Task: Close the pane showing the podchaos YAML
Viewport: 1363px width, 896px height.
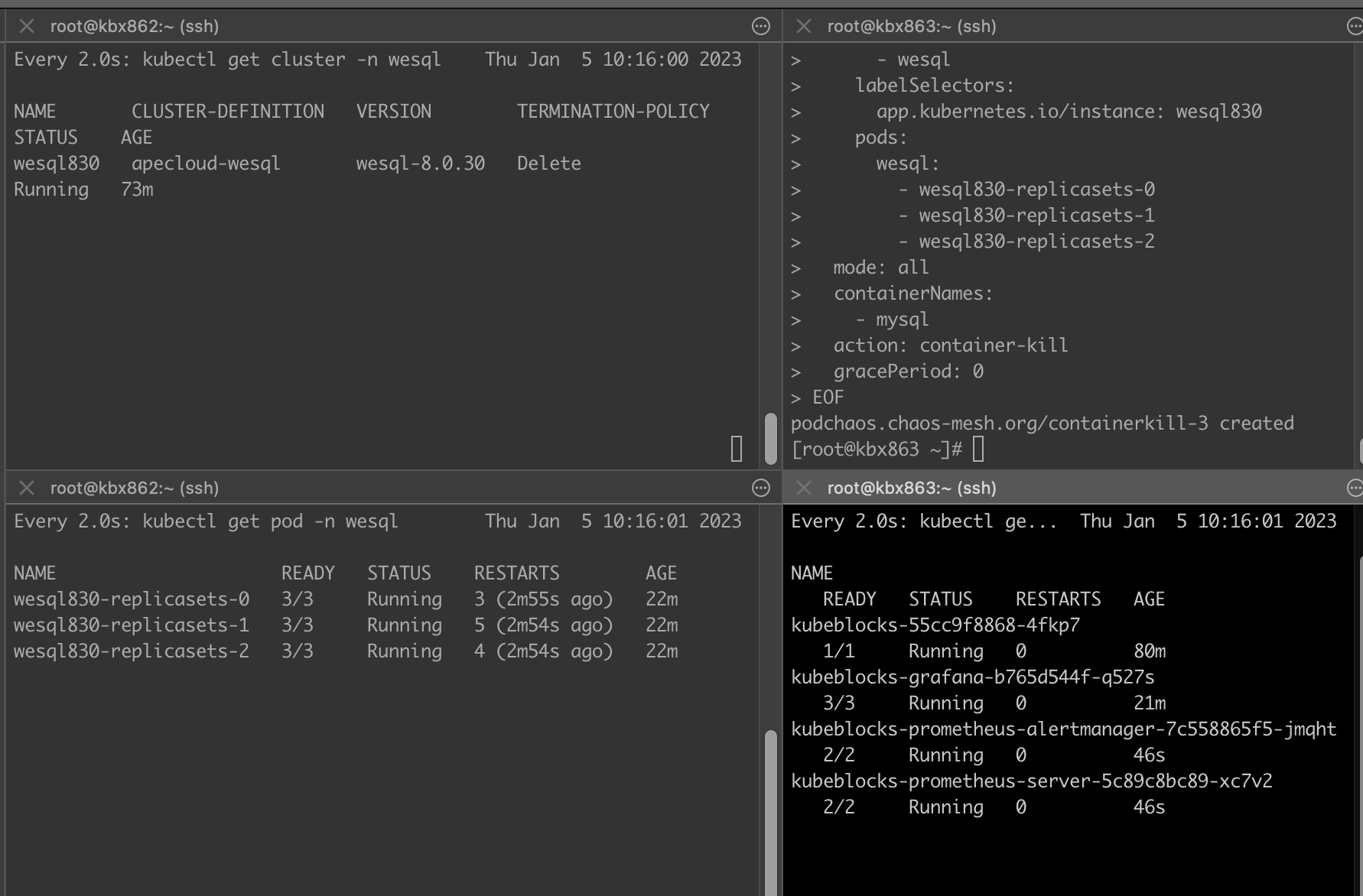Action: (804, 27)
